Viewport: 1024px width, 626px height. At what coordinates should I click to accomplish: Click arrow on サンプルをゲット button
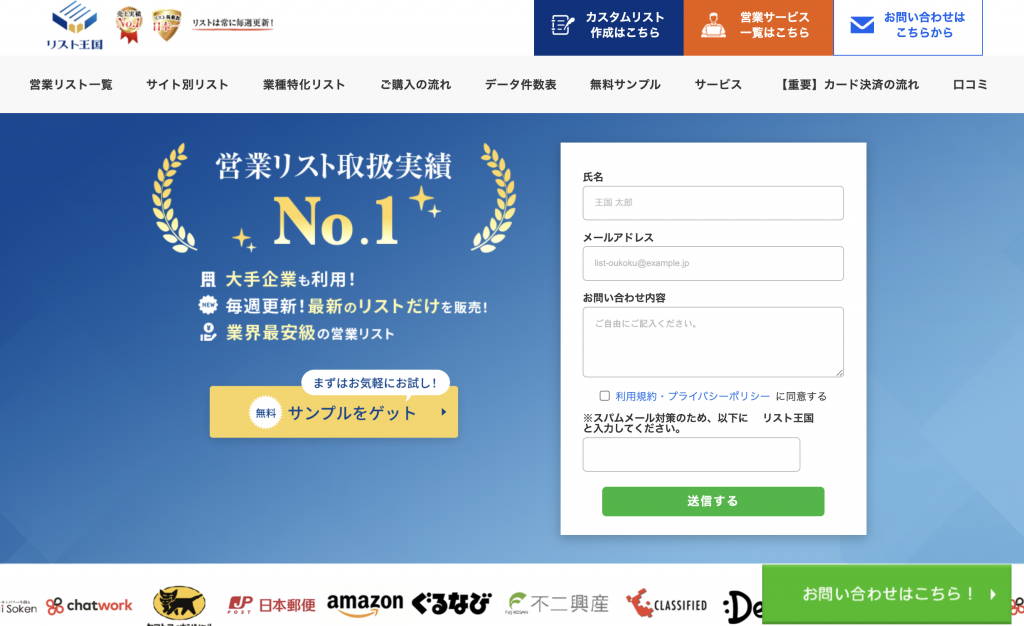pyautogui.click(x=444, y=412)
